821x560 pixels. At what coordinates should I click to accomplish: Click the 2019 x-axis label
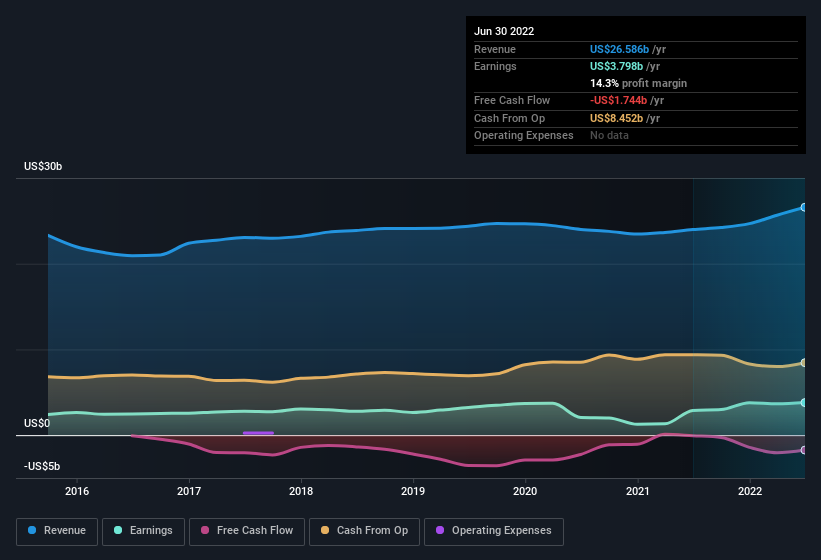413,491
